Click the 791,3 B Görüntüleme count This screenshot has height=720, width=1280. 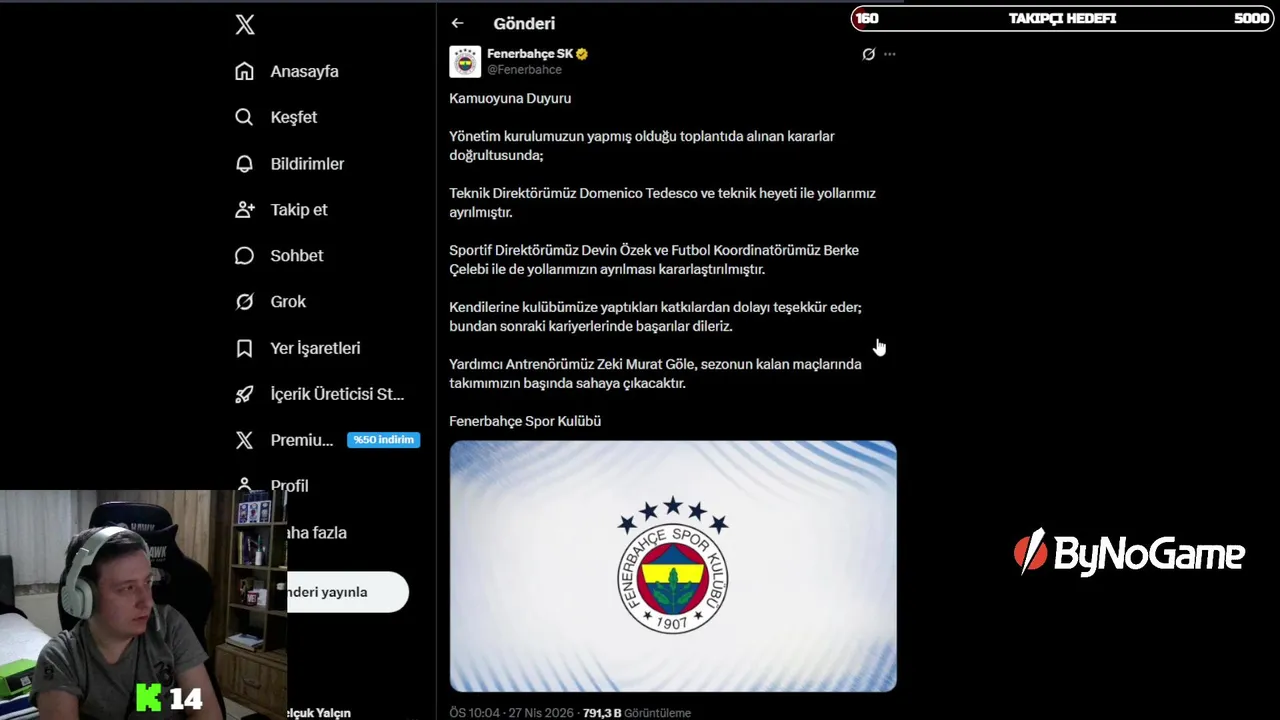tap(637, 713)
